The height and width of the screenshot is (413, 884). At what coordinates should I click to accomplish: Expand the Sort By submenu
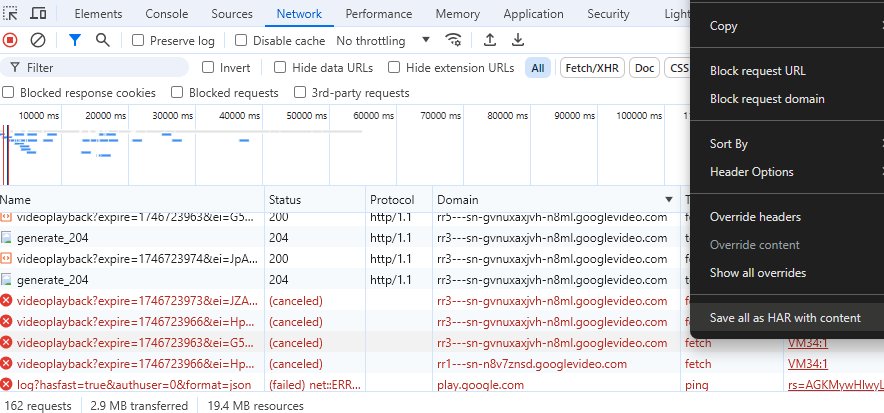click(787, 144)
